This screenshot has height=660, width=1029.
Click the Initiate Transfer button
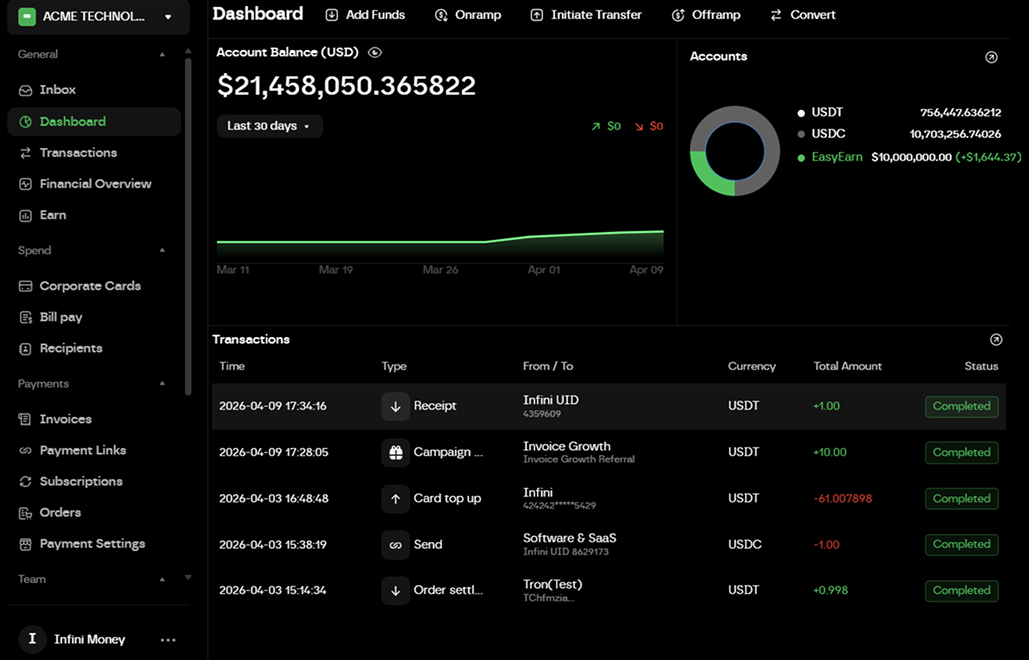(x=586, y=15)
